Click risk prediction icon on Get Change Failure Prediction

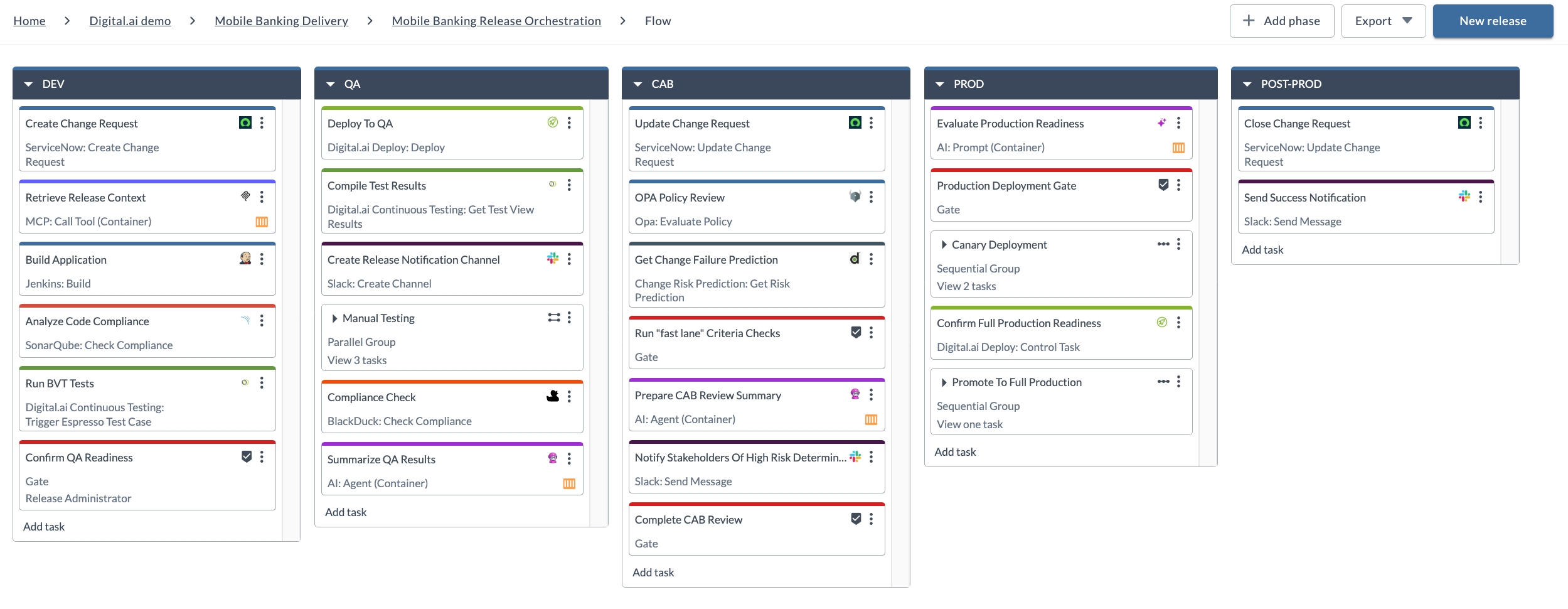[855, 259]
